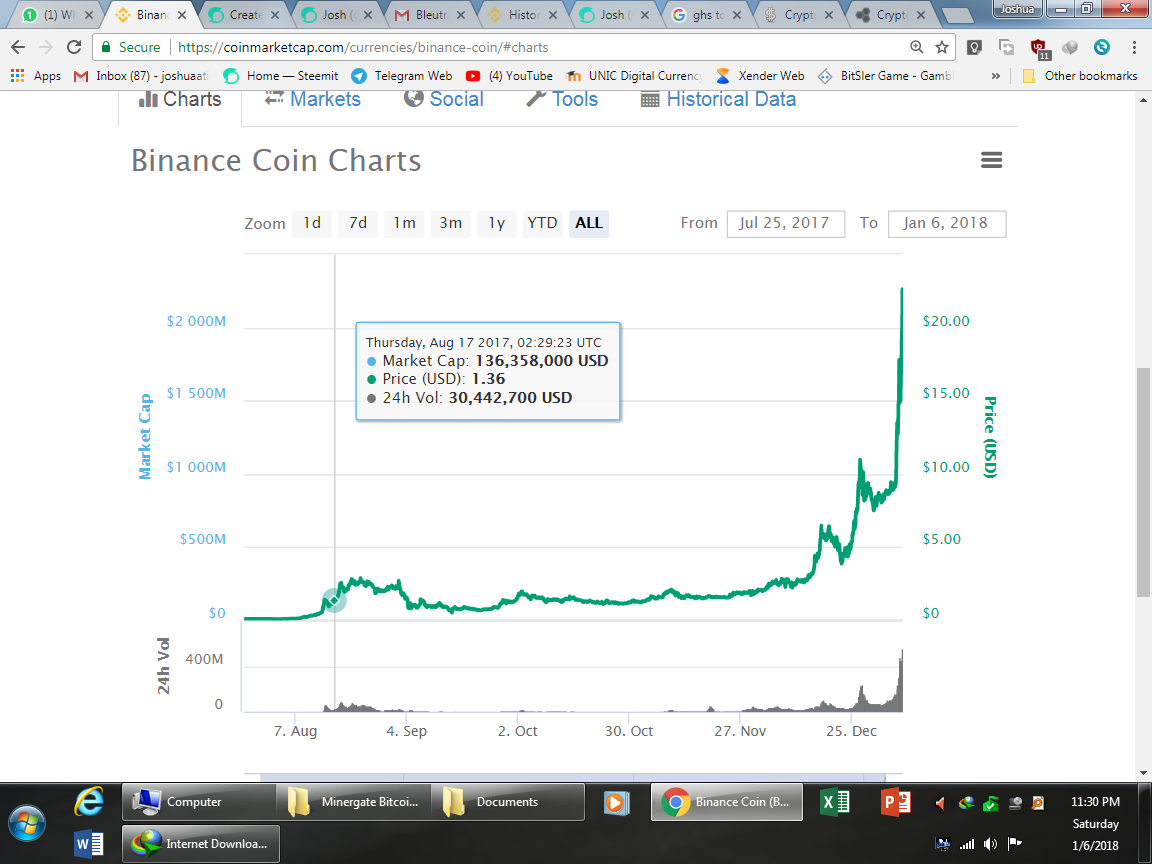Switch to the Bleutr Gmail browser tab

tap(430, 15)
